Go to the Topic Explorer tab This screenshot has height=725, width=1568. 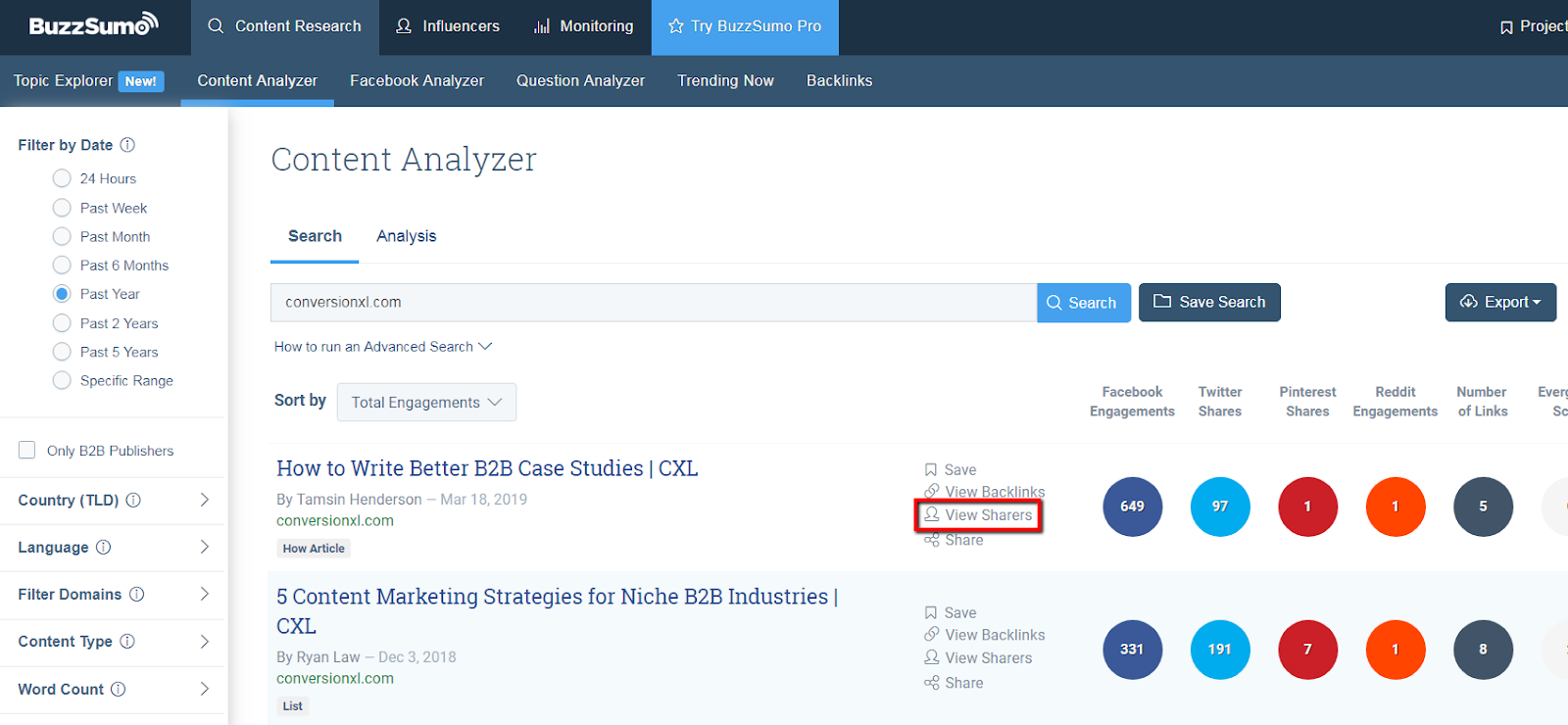pyautogui.click(x=88, y=80)
